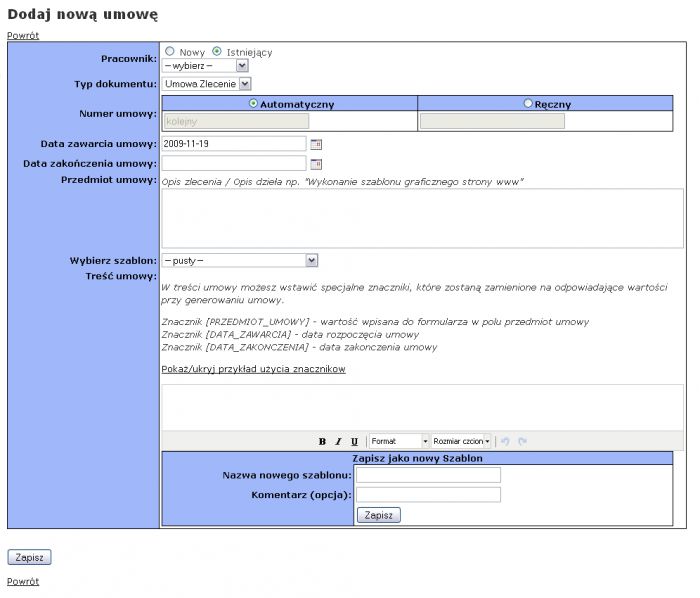This screenshot has width=700, height=598.
Task: Focus the Data zakończenia umowy field
Action: click(x=234, y=163)
